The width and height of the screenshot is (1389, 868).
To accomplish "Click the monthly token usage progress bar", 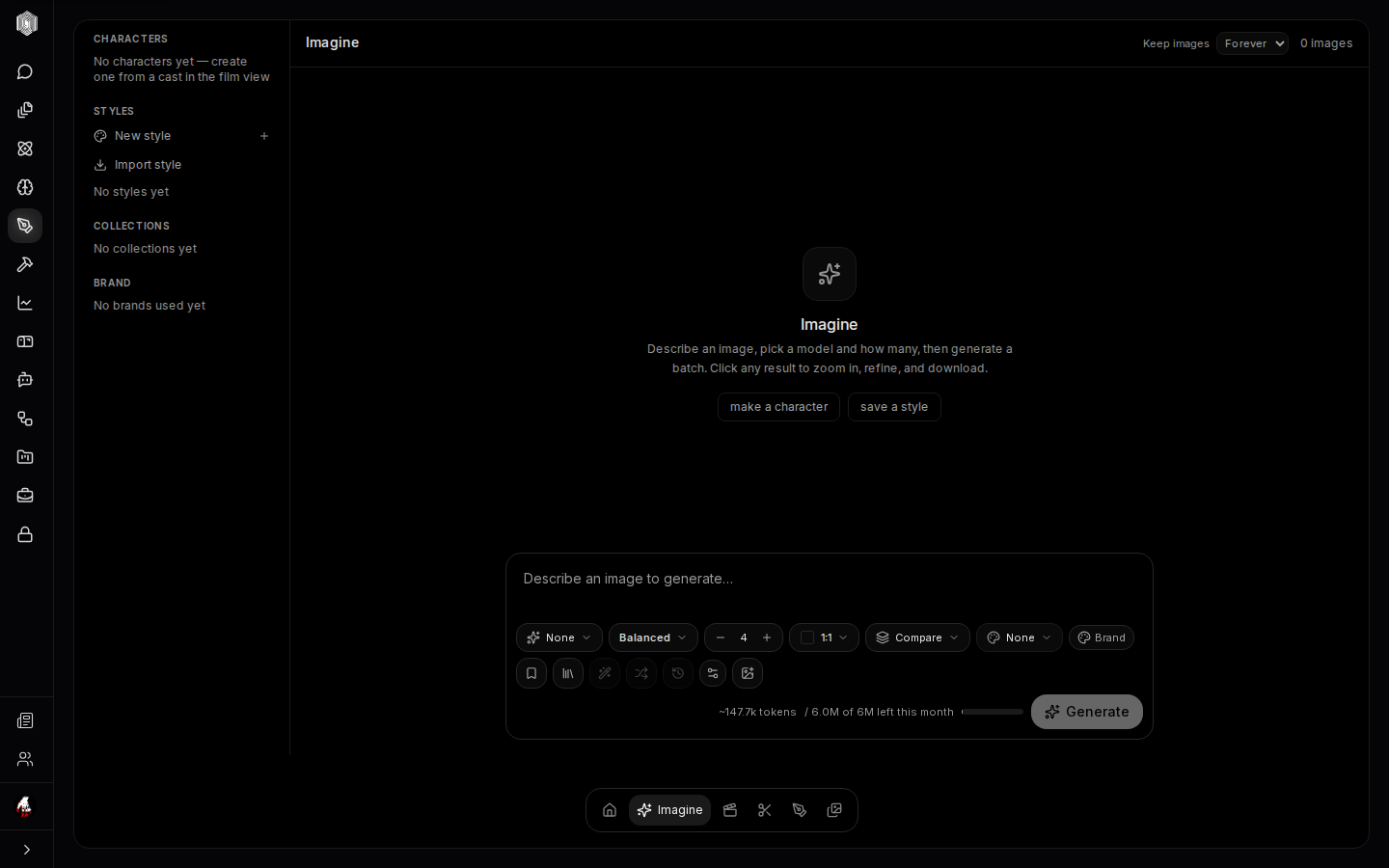I will 993,712.
